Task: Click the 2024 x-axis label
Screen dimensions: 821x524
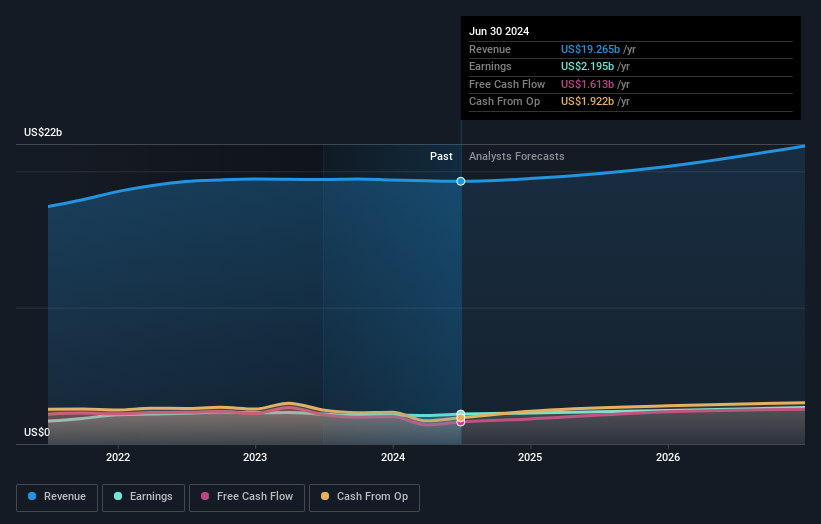Action: point(393,457)
